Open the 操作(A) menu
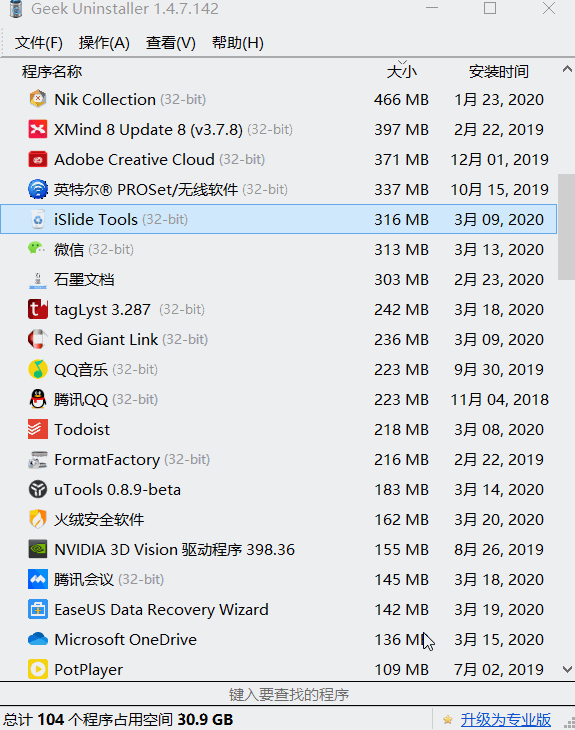This screenshot has height=730, width=575. coord(104,43)
